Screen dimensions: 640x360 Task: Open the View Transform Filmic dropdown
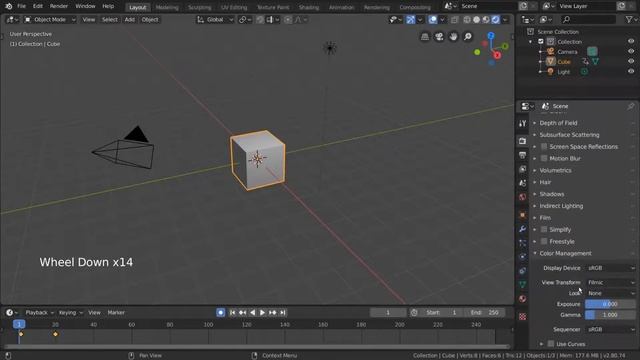[611, 282]
